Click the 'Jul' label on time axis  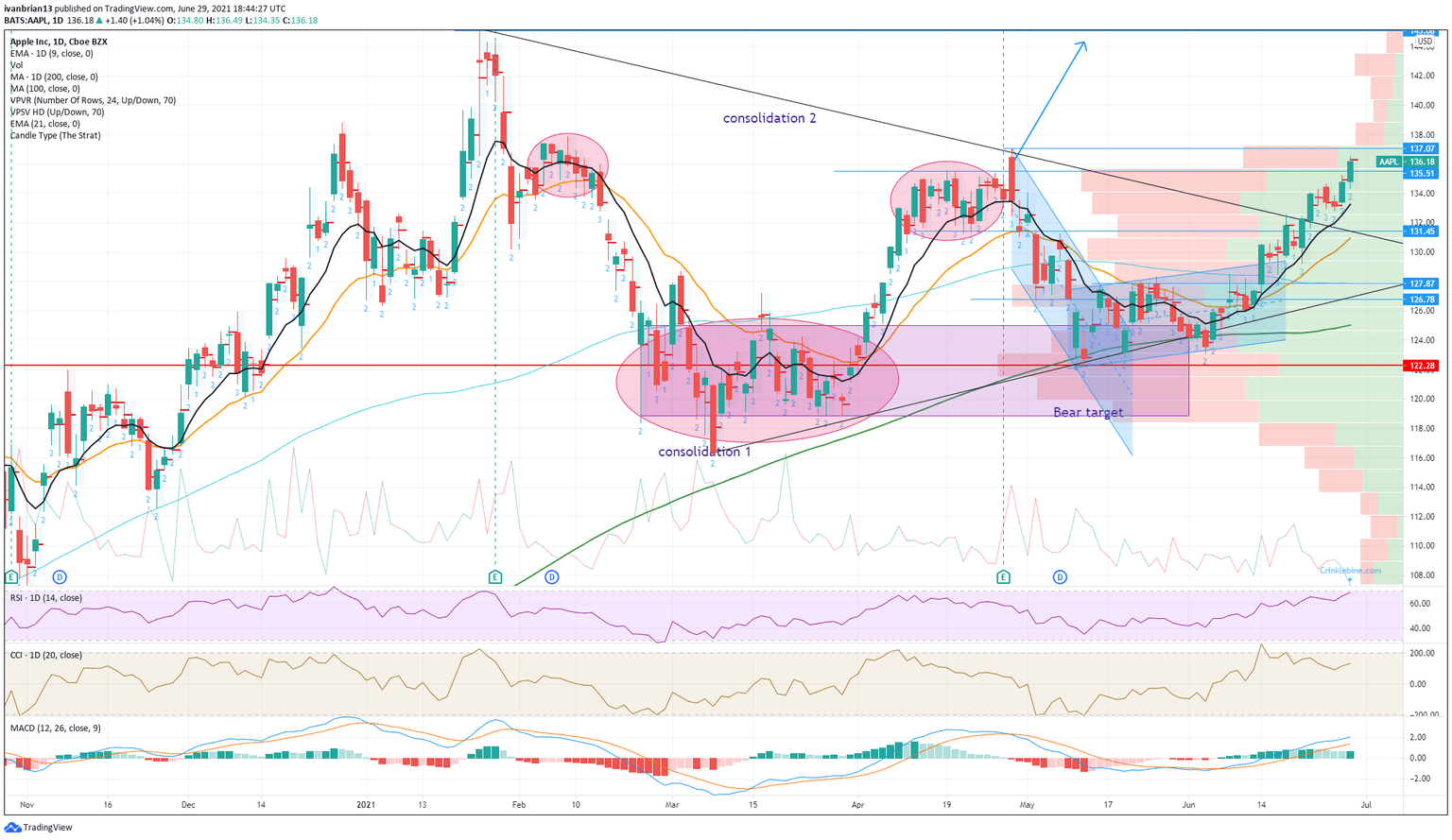(1365, 805)
